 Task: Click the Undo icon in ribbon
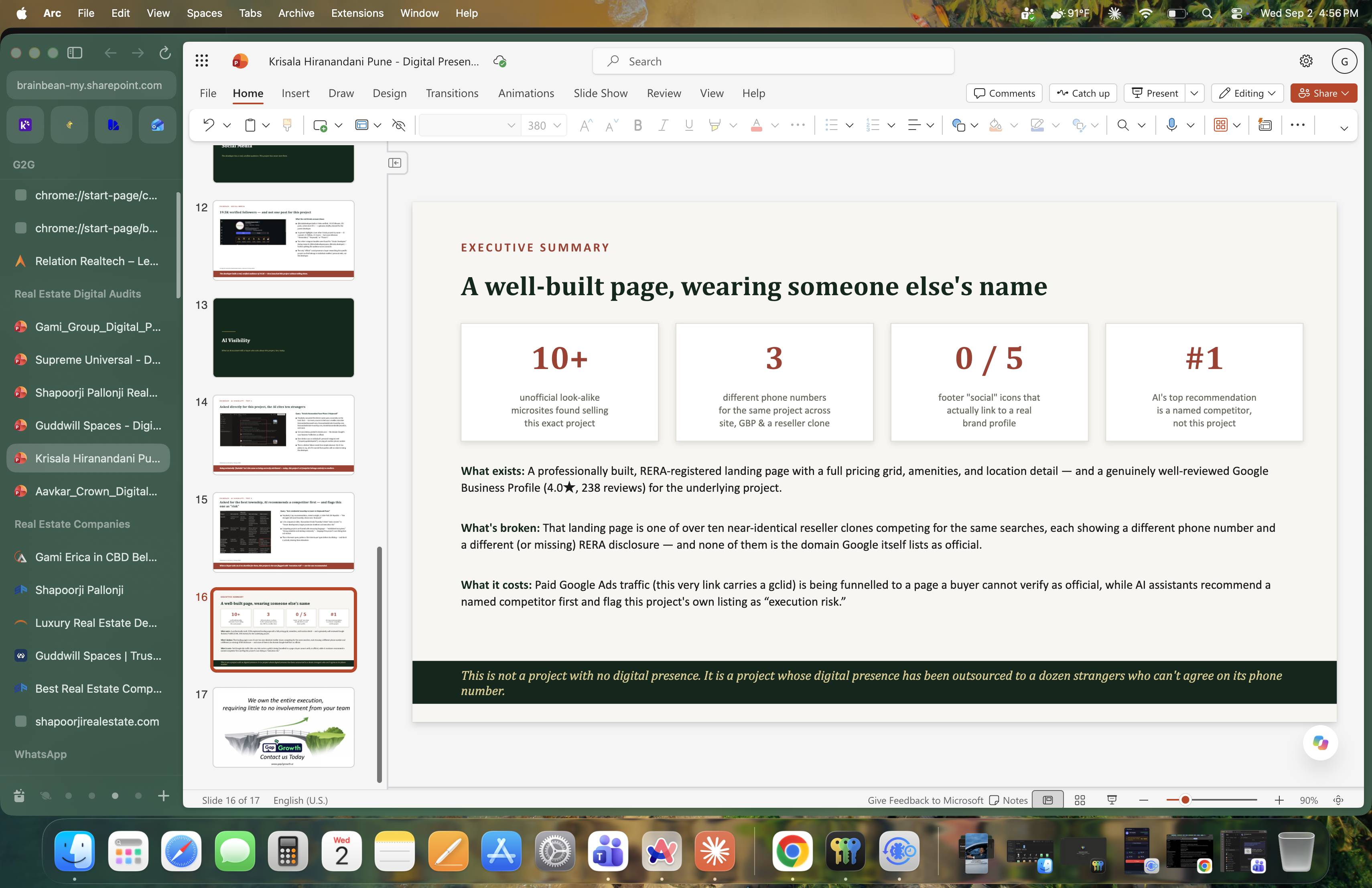tap(208, 125)
